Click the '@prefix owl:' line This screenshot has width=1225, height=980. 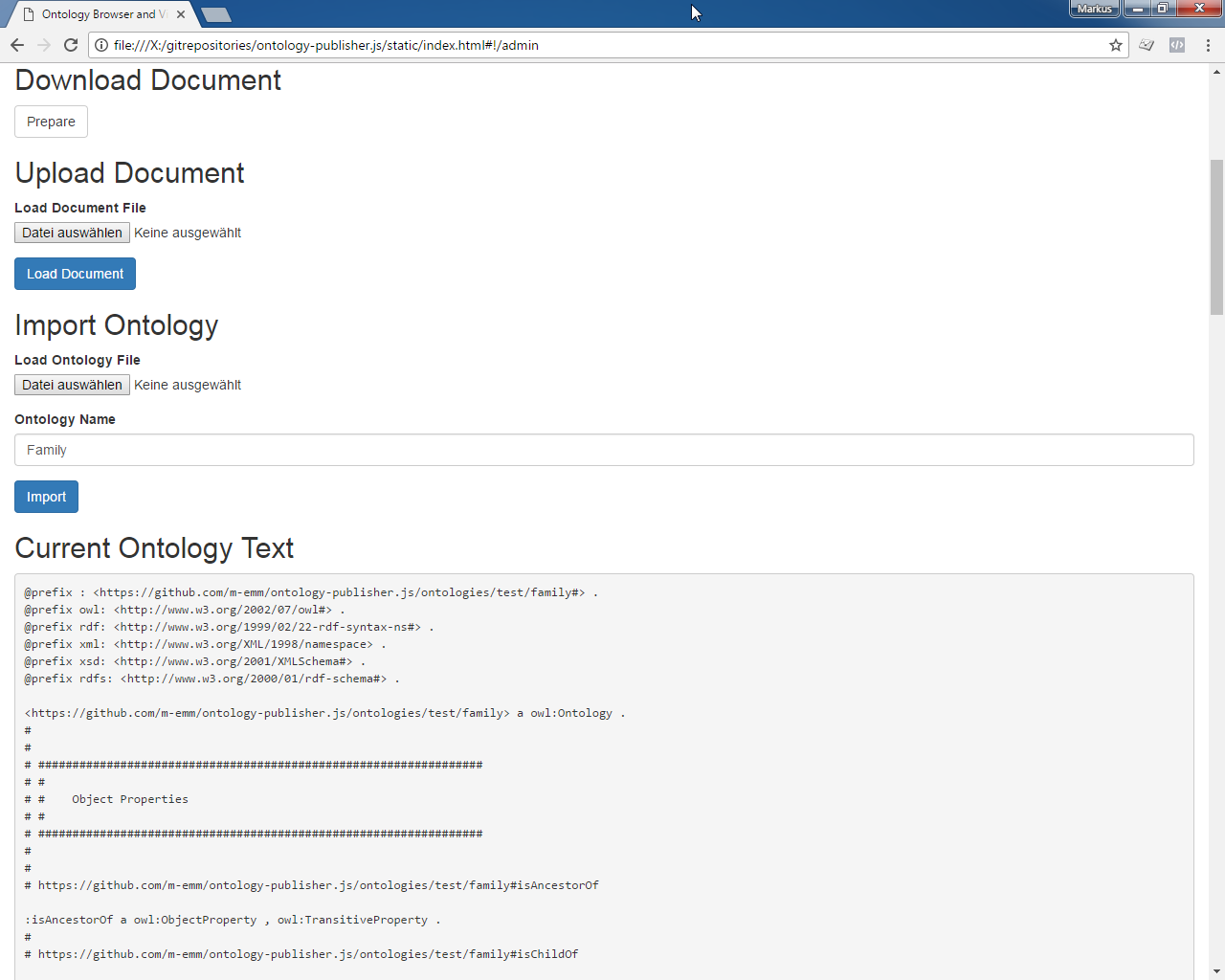[x=185, y=610]
